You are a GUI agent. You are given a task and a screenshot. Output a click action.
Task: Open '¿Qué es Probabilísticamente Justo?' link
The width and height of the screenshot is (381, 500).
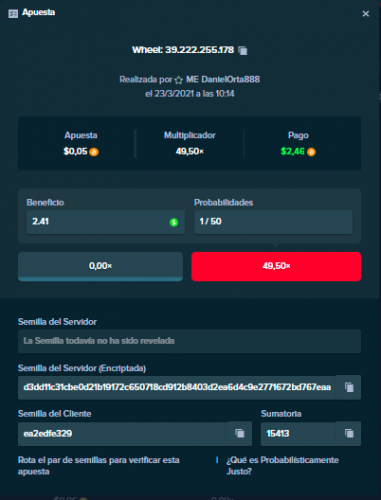[x=283, y=466]
